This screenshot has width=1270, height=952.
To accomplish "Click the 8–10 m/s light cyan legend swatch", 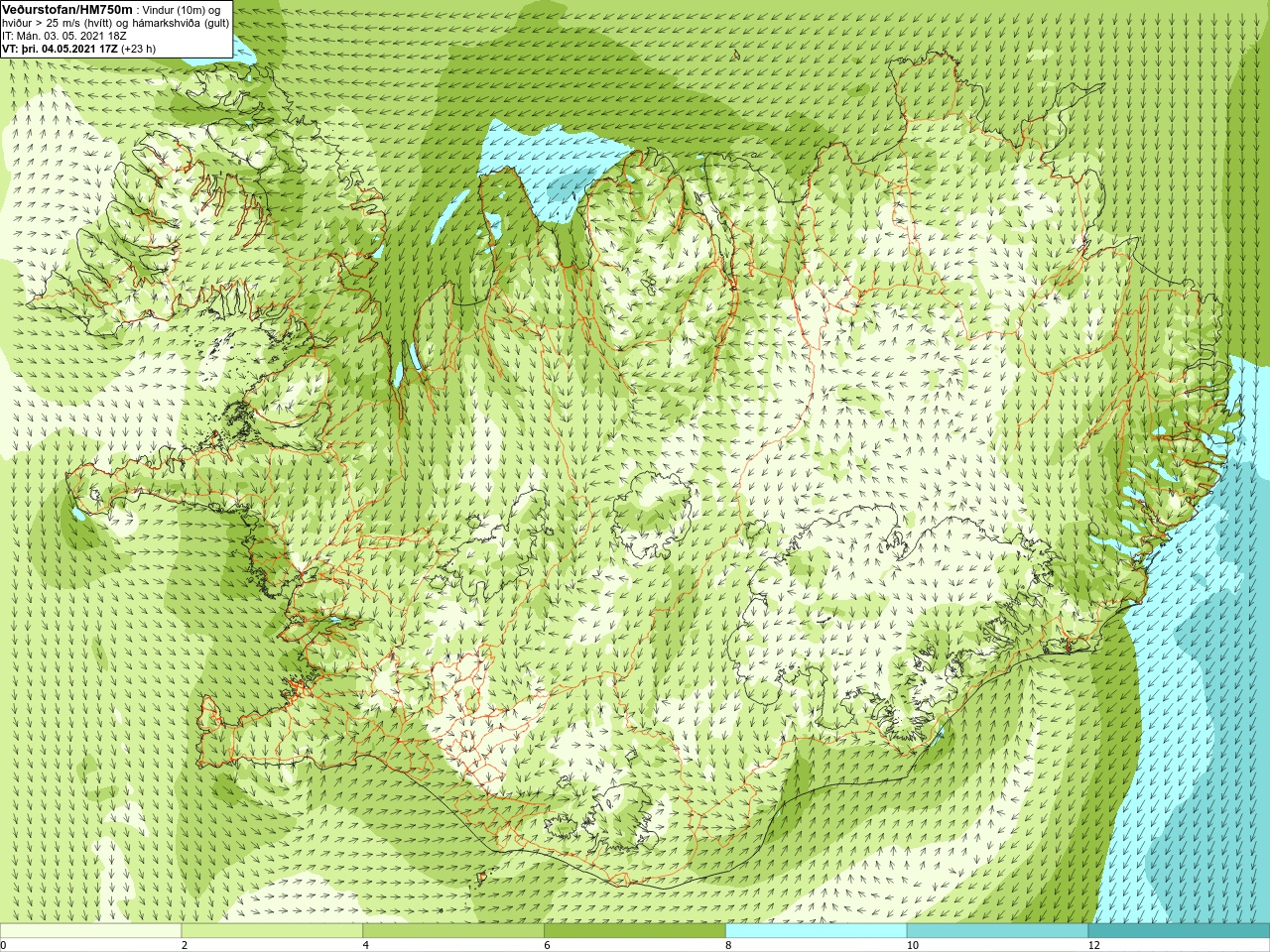I will coord(816,931).
